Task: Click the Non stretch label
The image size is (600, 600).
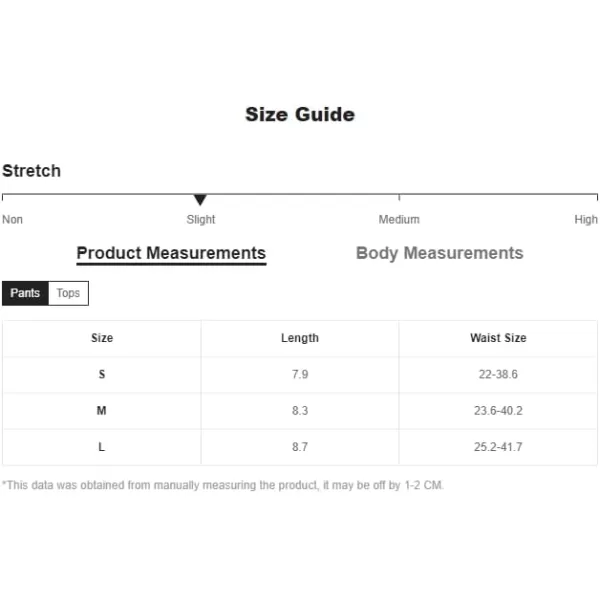Action: (x=12, y=220)
